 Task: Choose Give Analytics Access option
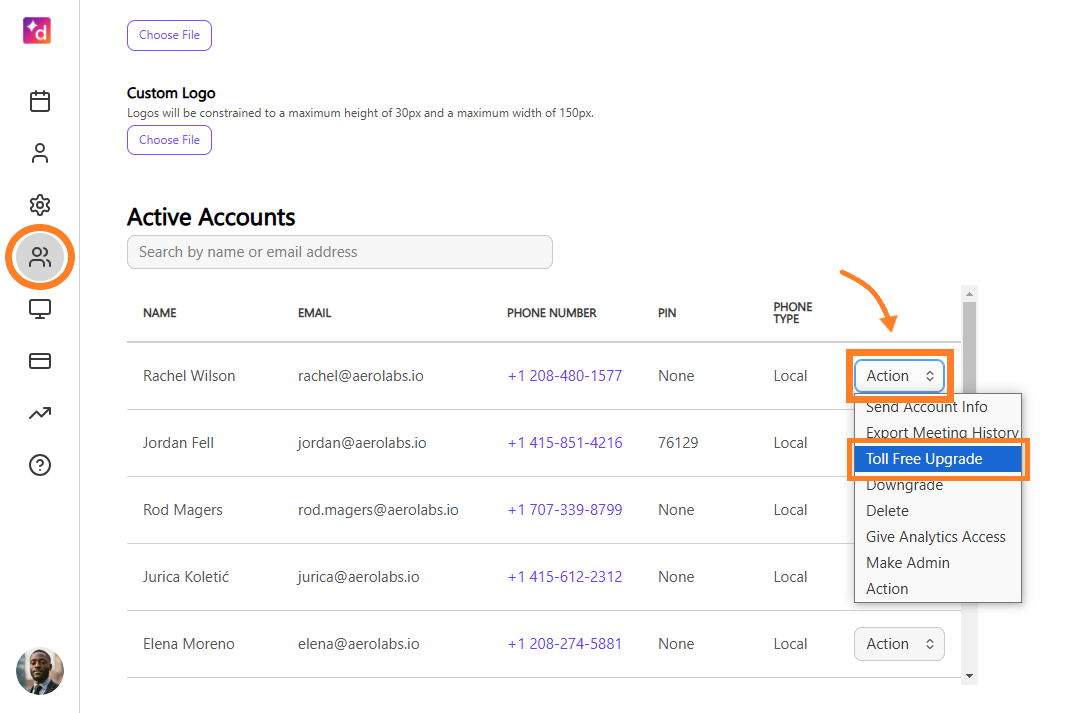pos(936,537)
